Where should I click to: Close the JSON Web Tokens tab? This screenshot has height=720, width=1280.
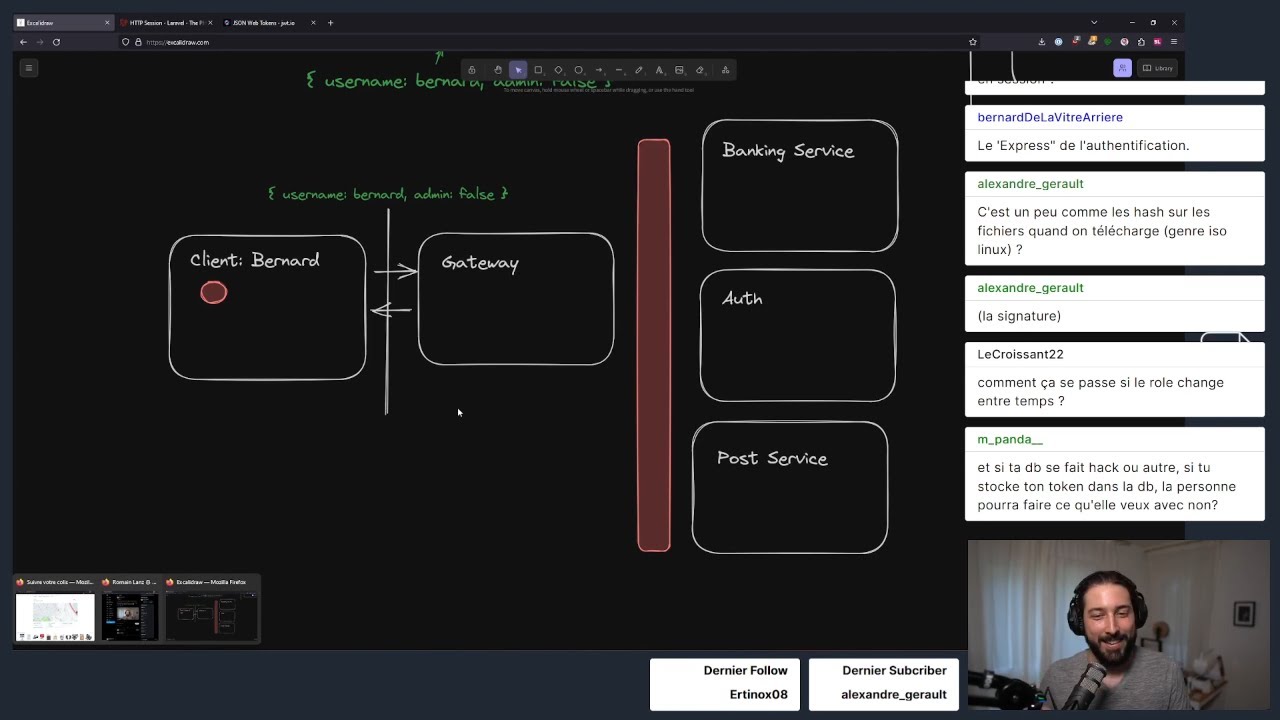click(x=313, y=22)
